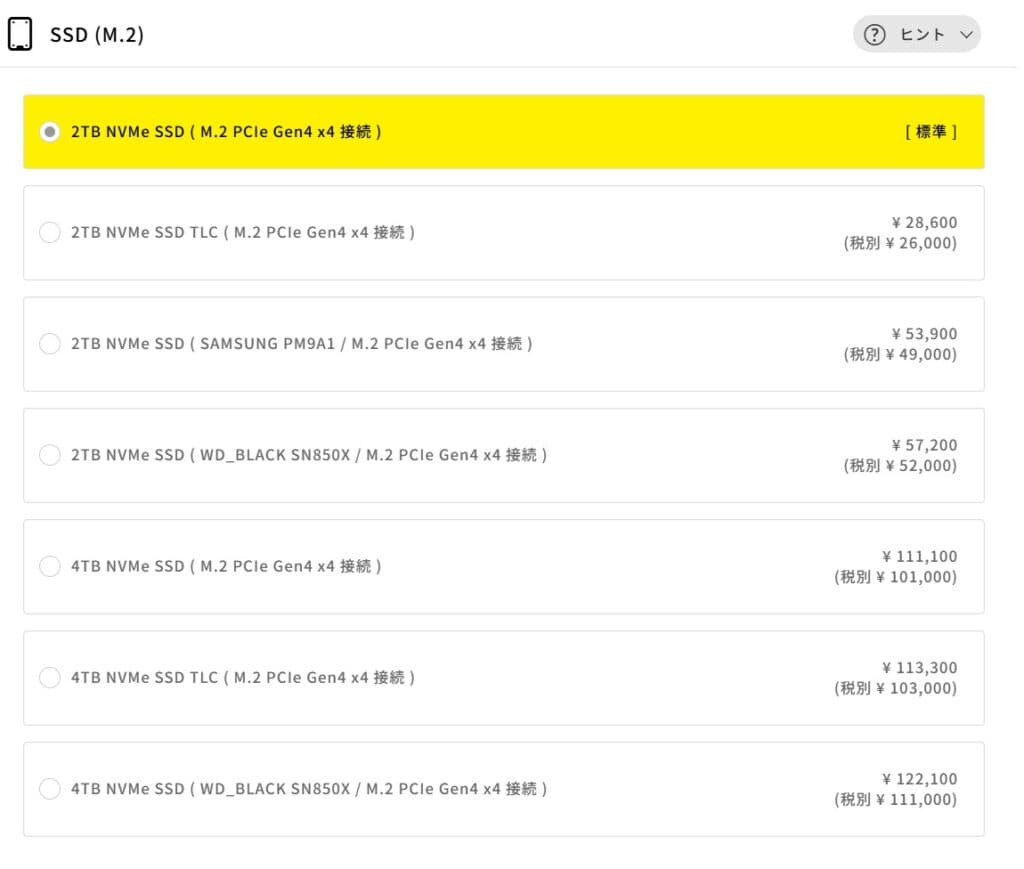1024x869 pixels.
Task: Select the standard 2TB NVMe SSD radio button
Action: (x=50, y=132)
